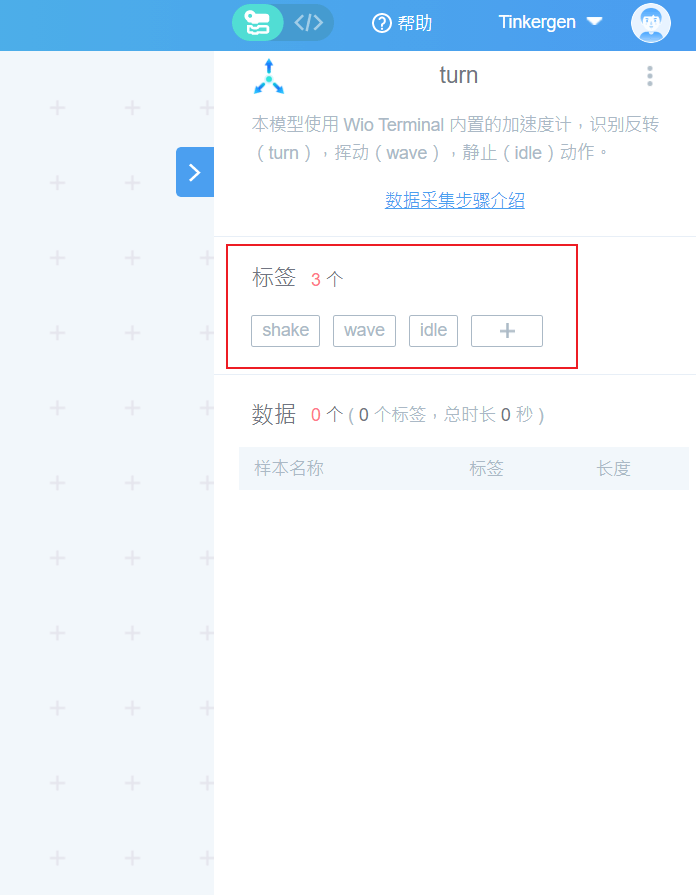The height and width of the screenshot is (895, 696).
Task: Add a new label with plus button
Action: (507, 330)
